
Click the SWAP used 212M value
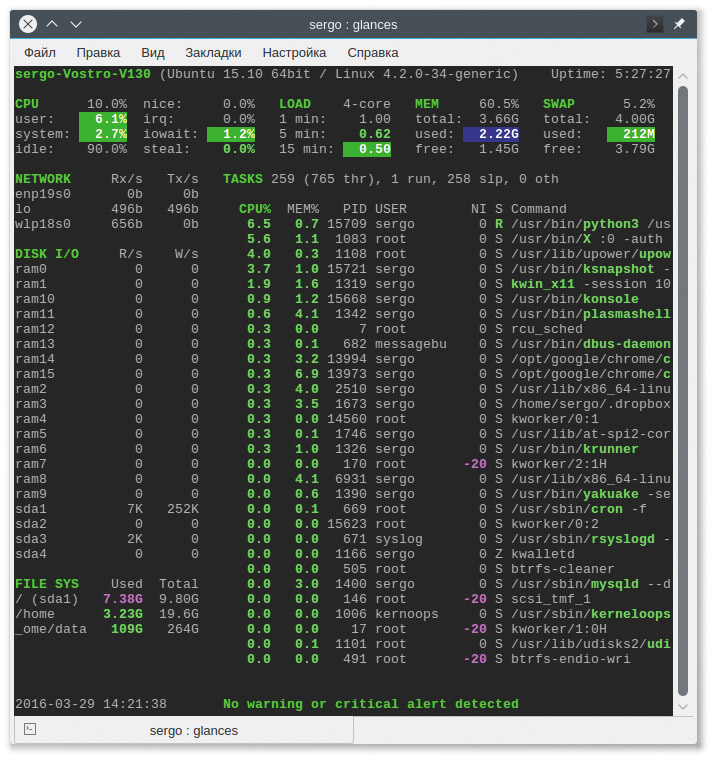(631, 134)
